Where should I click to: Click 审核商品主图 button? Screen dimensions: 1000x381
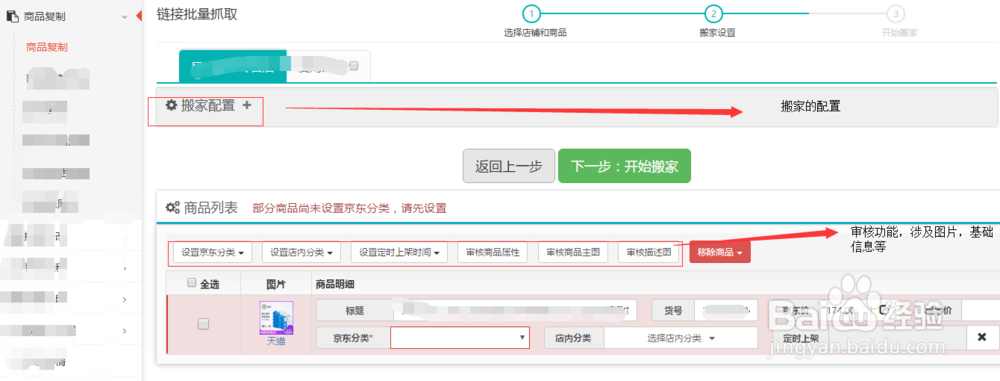[x=573, y=252]
